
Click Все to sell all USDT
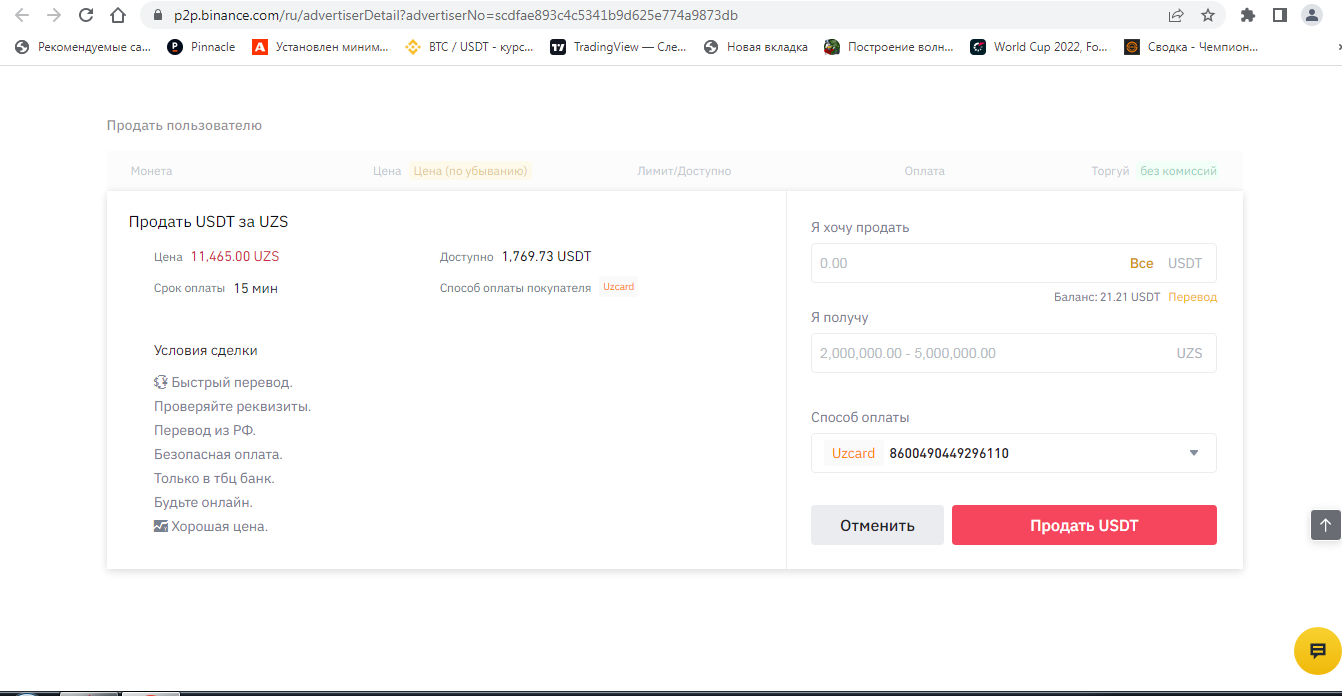tap(1141, 263)
